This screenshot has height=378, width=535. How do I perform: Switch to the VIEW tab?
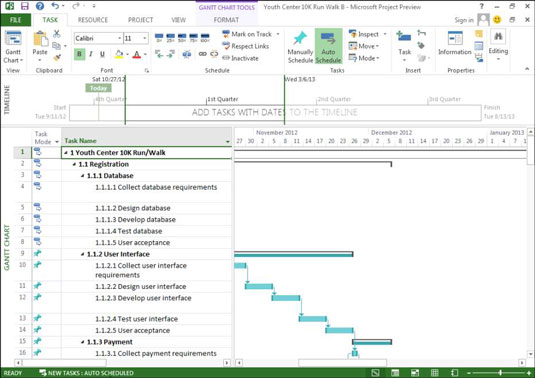[178, 20]
